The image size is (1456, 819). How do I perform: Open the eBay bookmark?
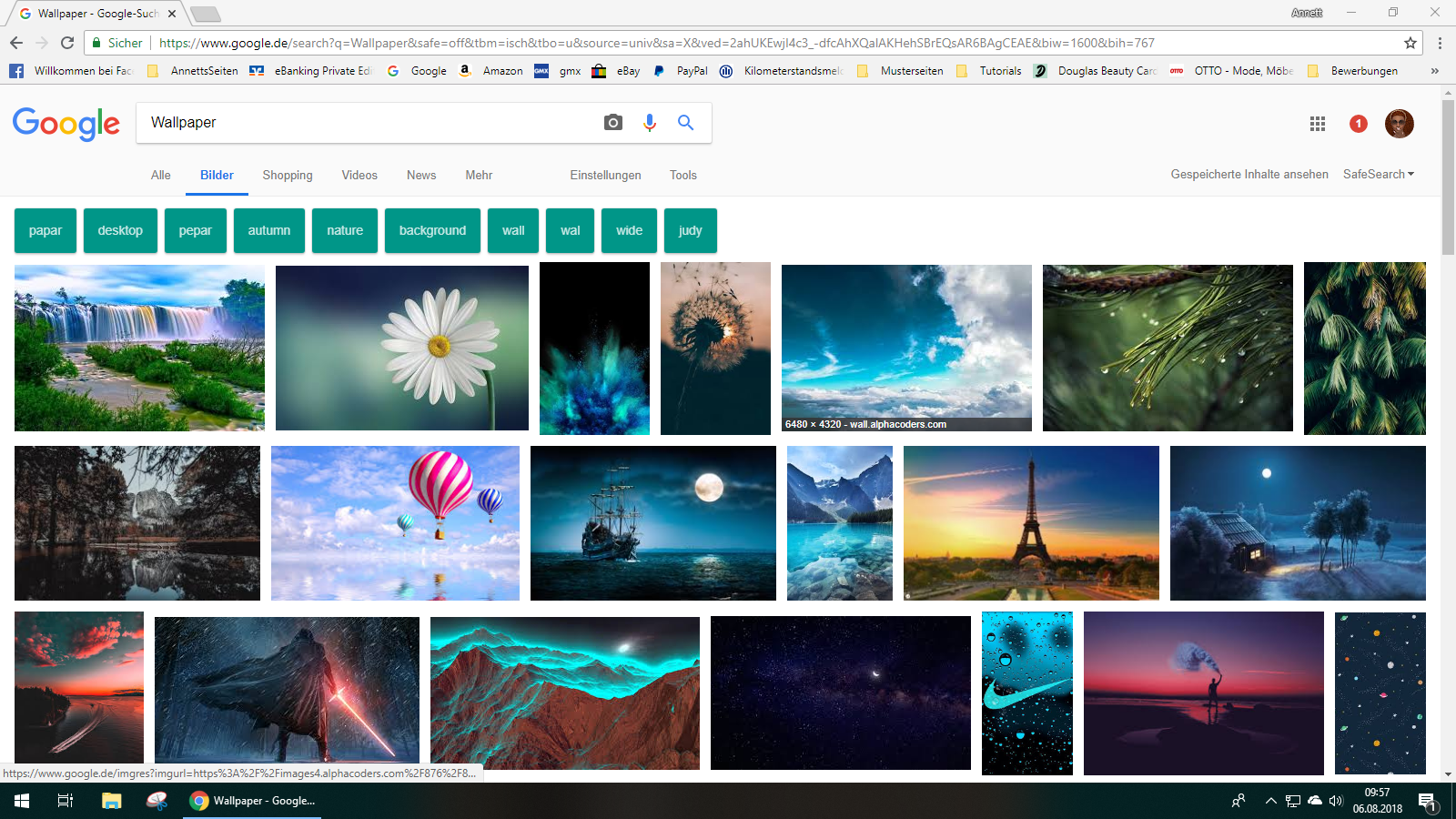tap(616, 71)
